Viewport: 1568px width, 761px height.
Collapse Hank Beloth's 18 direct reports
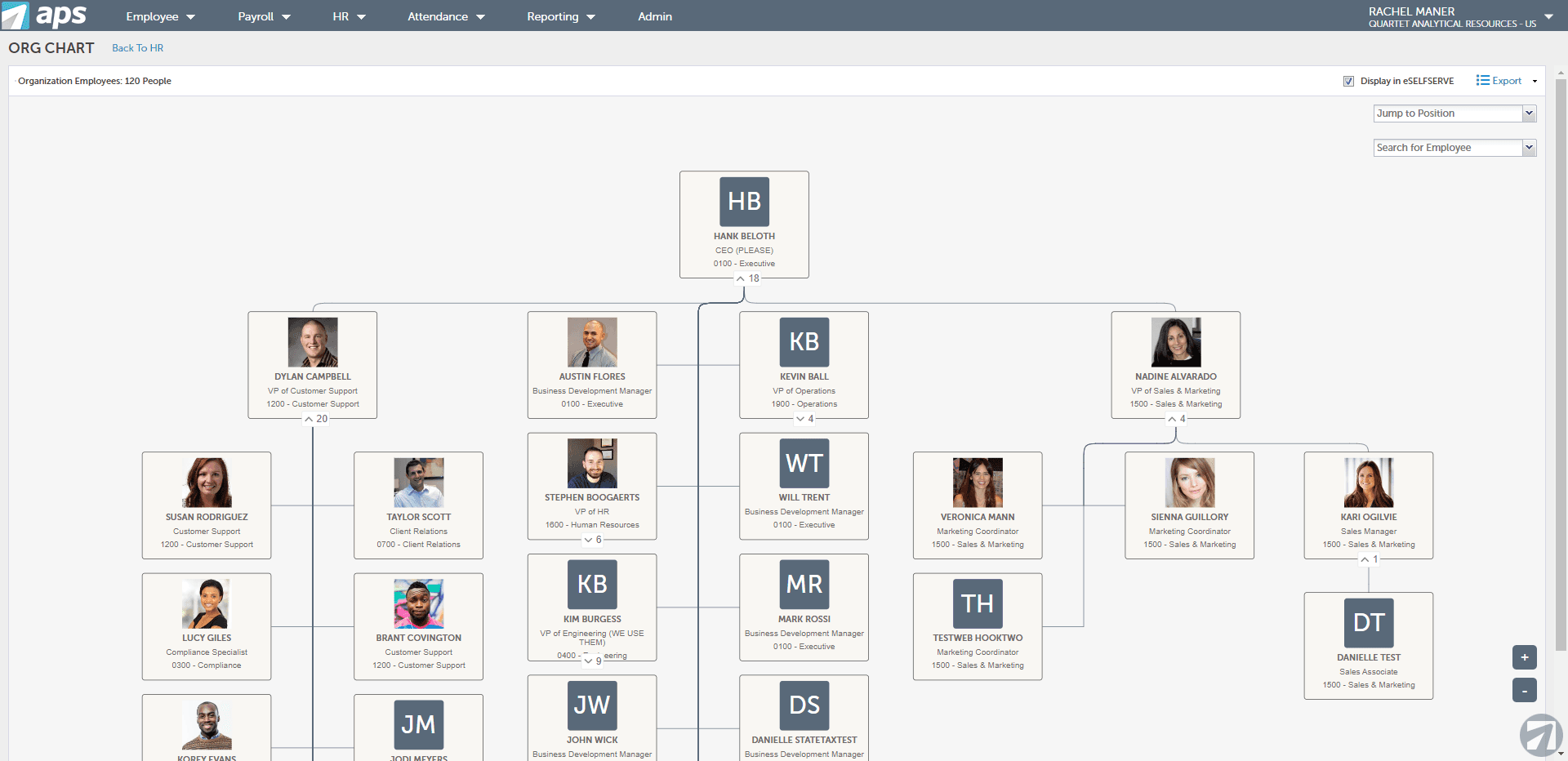(x=741, y=278)
